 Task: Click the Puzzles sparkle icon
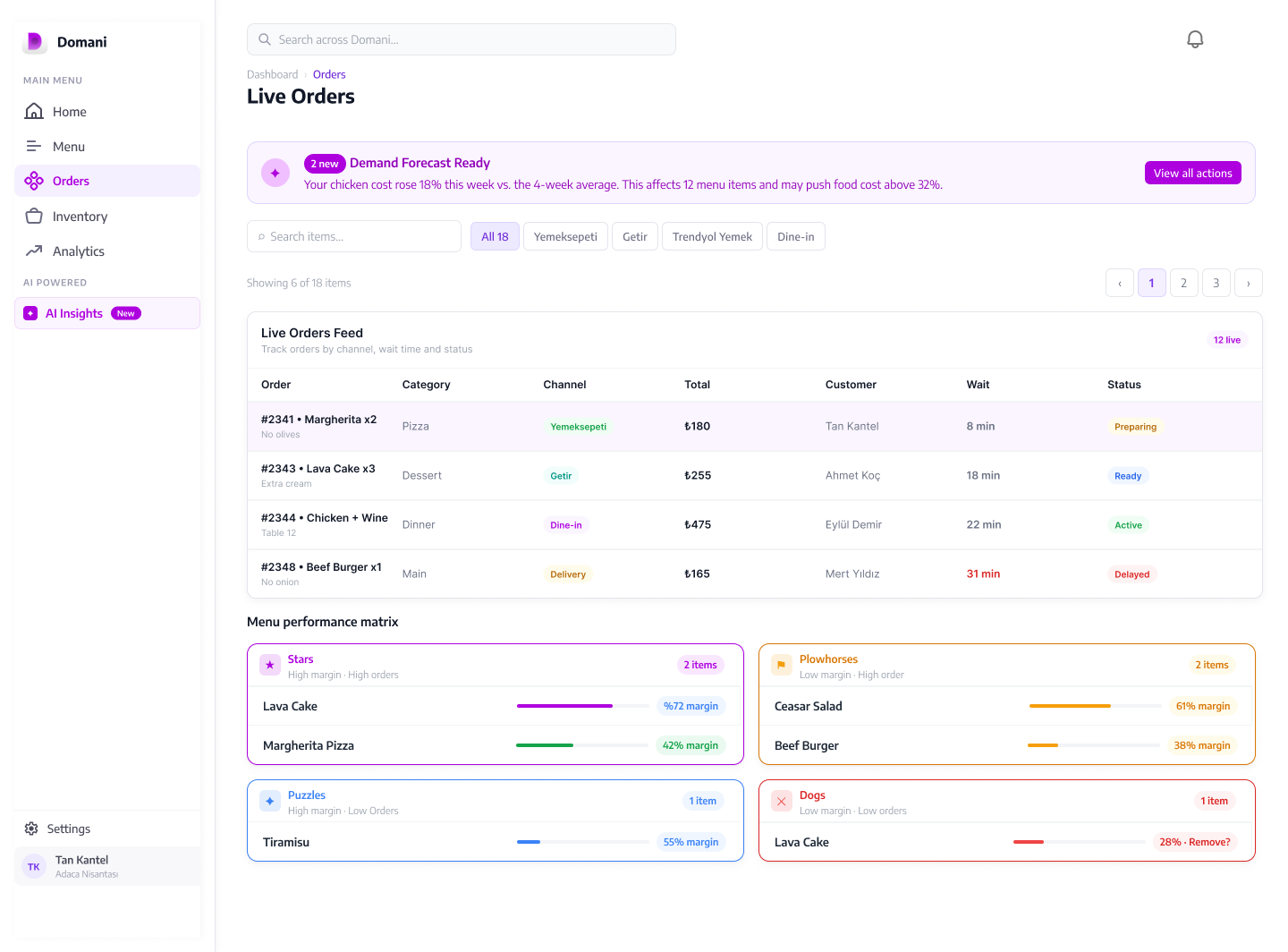click(270, 801)
